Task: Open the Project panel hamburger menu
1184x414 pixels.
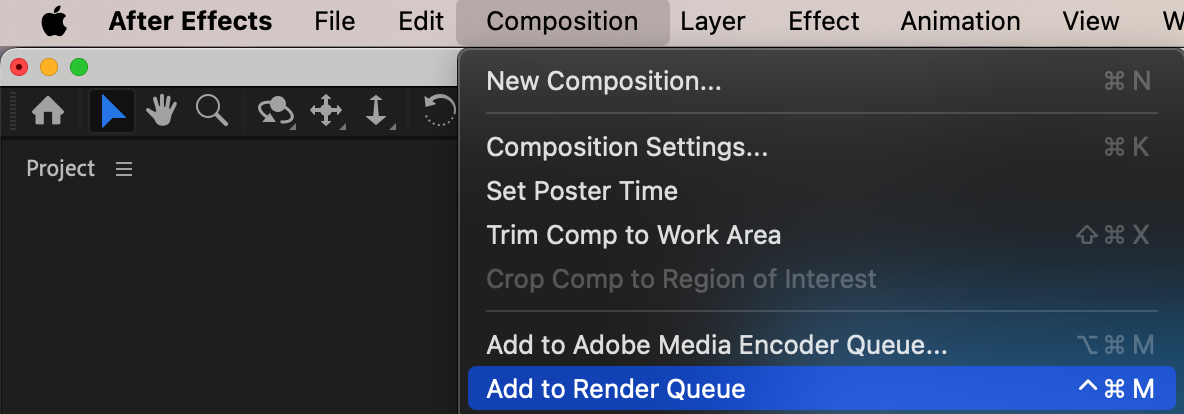Action: click(x=124, y=170)
